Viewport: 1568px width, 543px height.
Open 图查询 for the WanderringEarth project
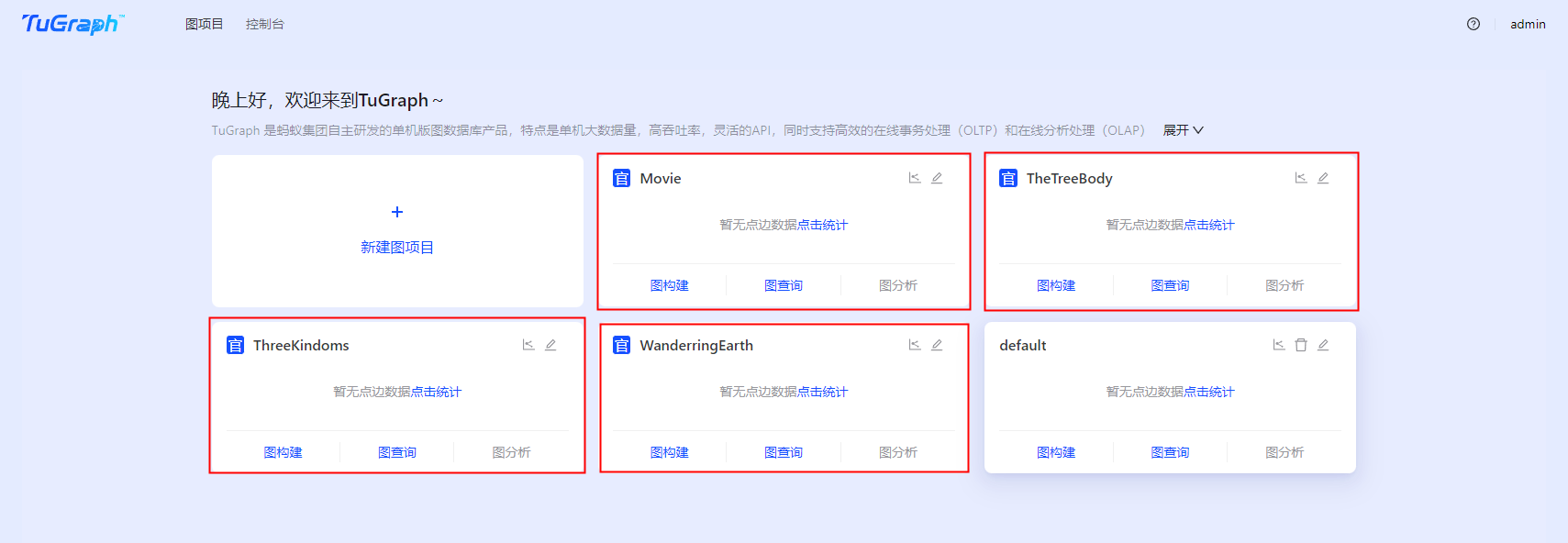coord(784,452)
